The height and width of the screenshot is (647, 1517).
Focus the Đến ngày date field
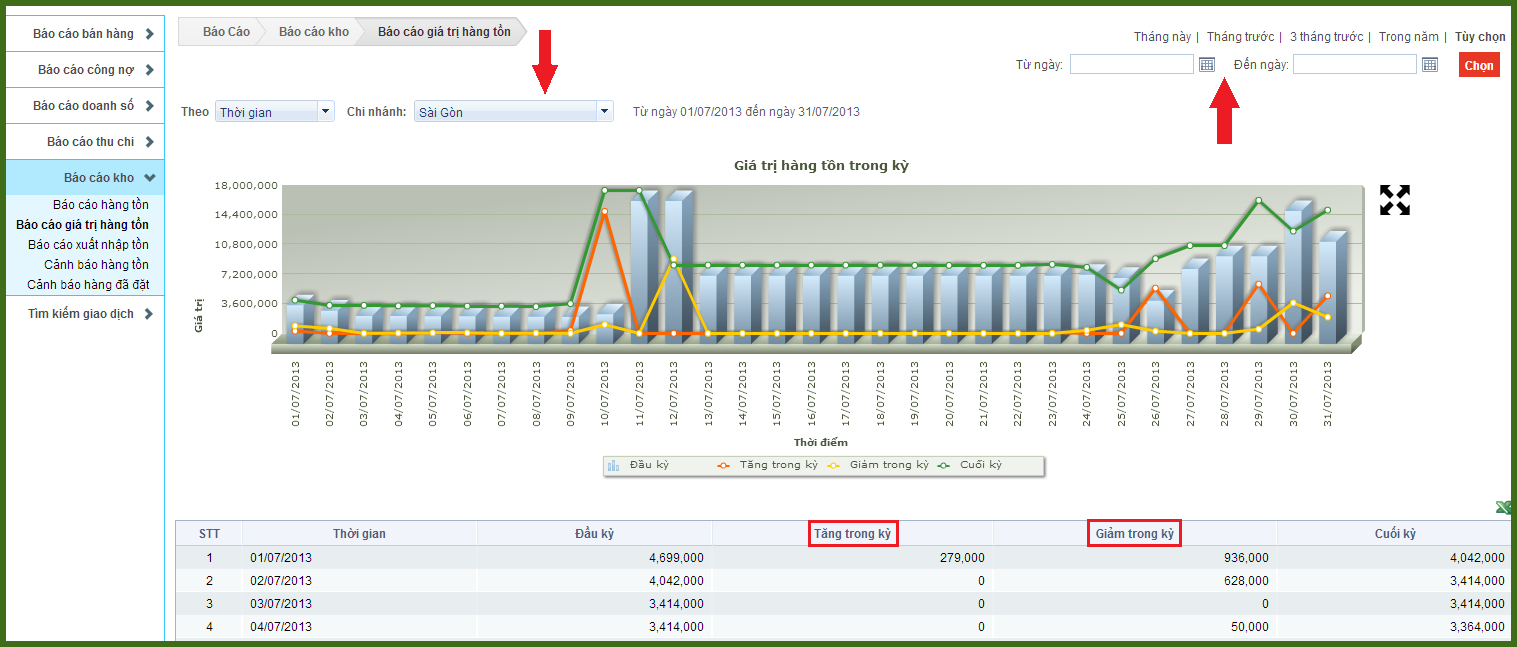tap(1355, 64)
